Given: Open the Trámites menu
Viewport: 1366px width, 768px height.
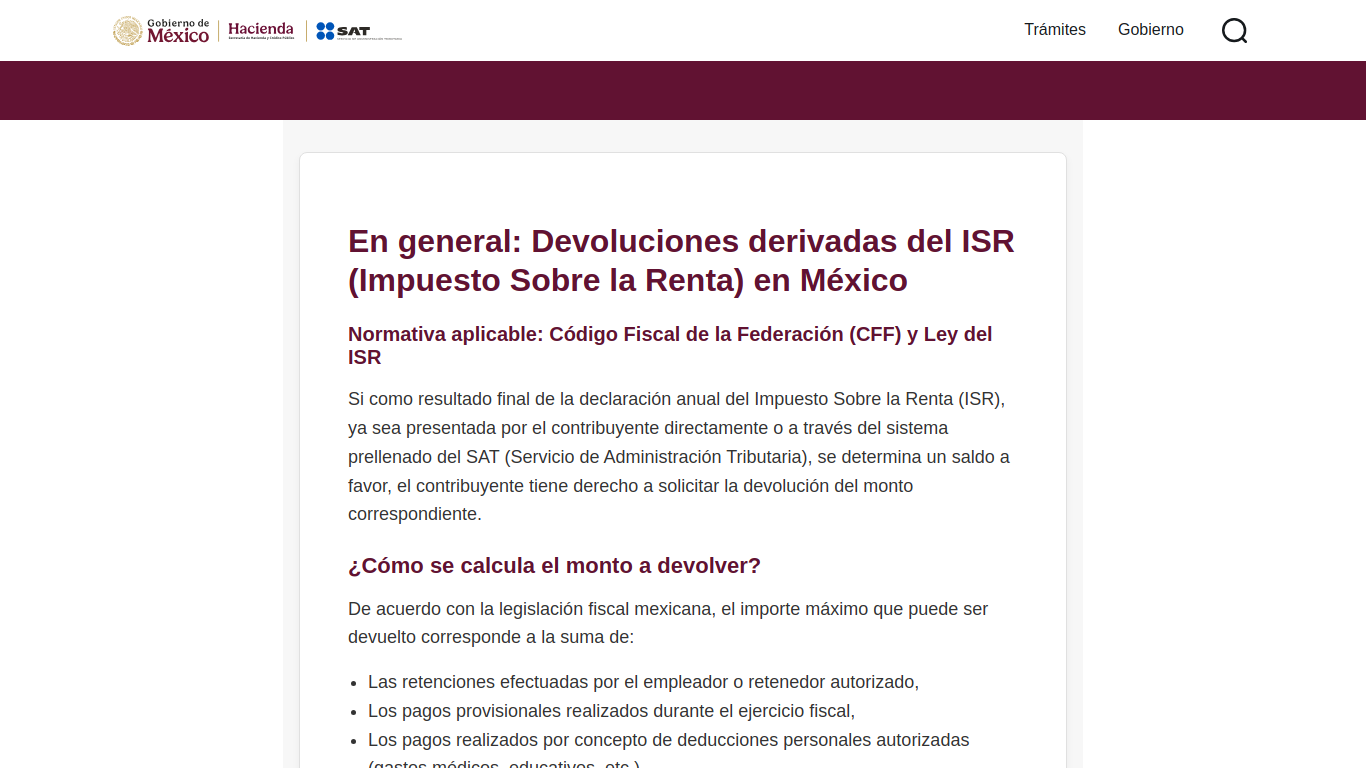Looking at the screenshot, I should [x=1055, y=30].
